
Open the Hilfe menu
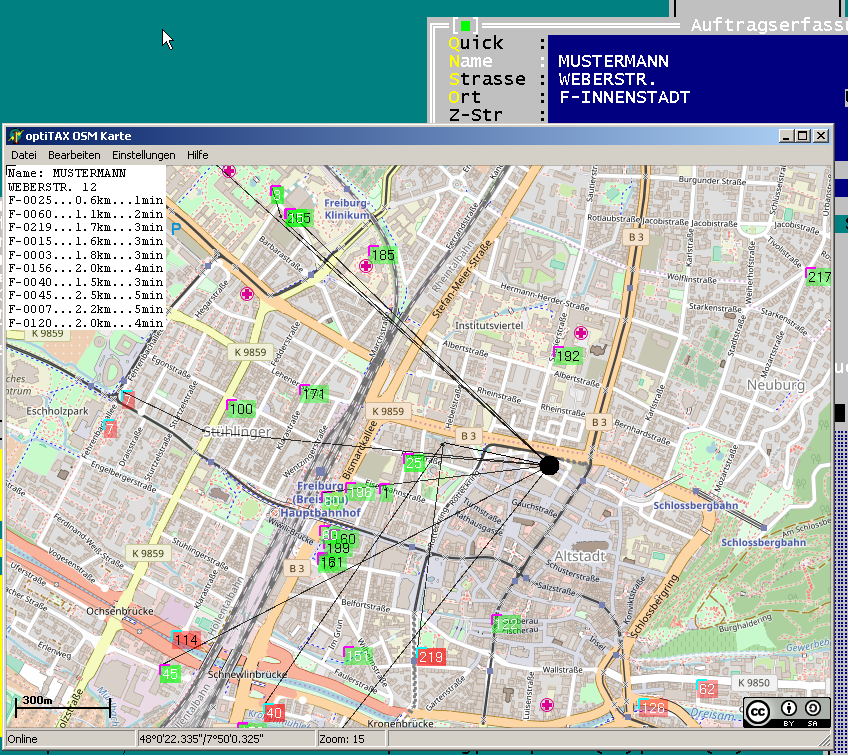point(197,155)
